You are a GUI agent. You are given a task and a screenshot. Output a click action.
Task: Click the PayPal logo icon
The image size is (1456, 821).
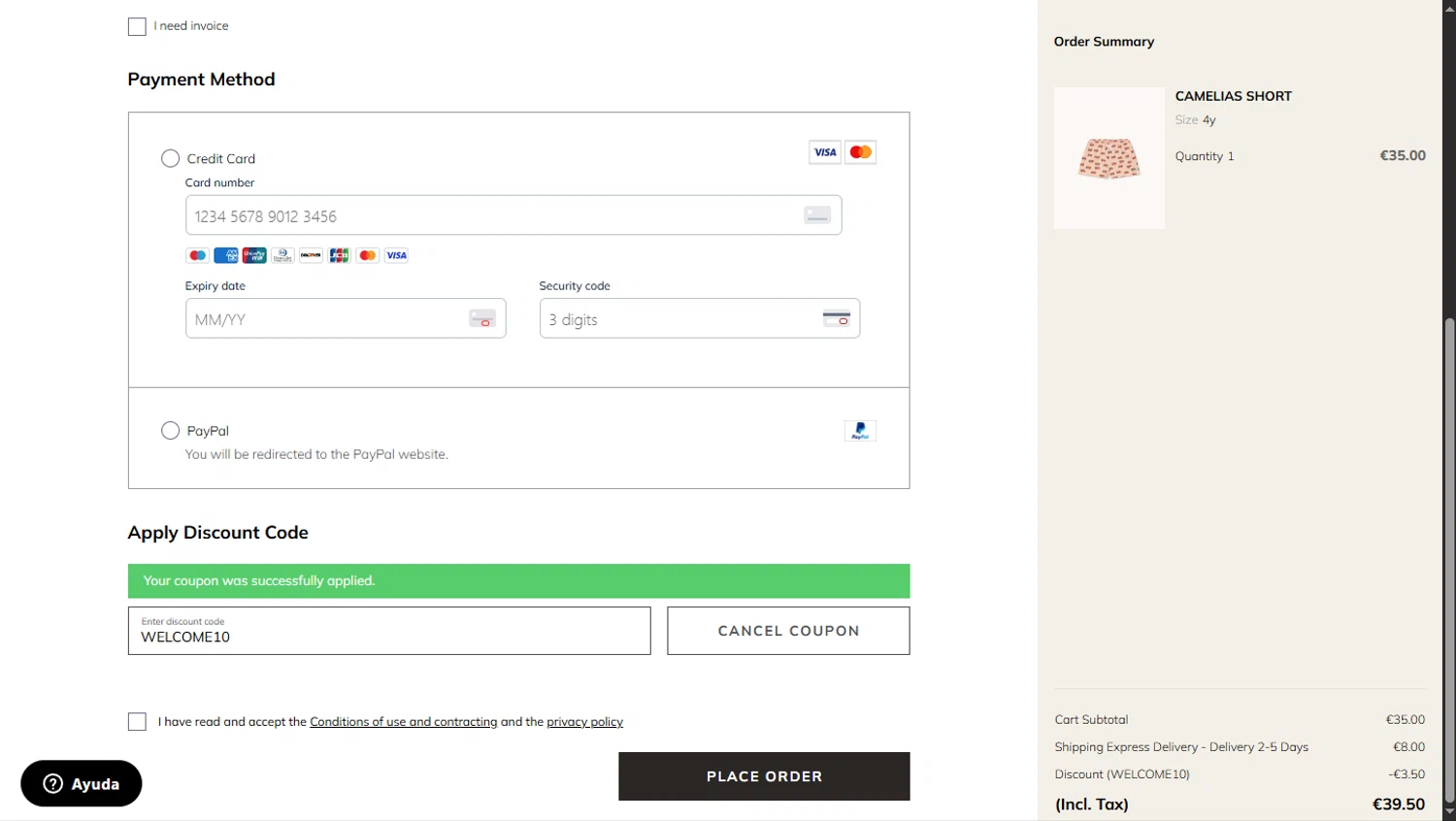860,431
